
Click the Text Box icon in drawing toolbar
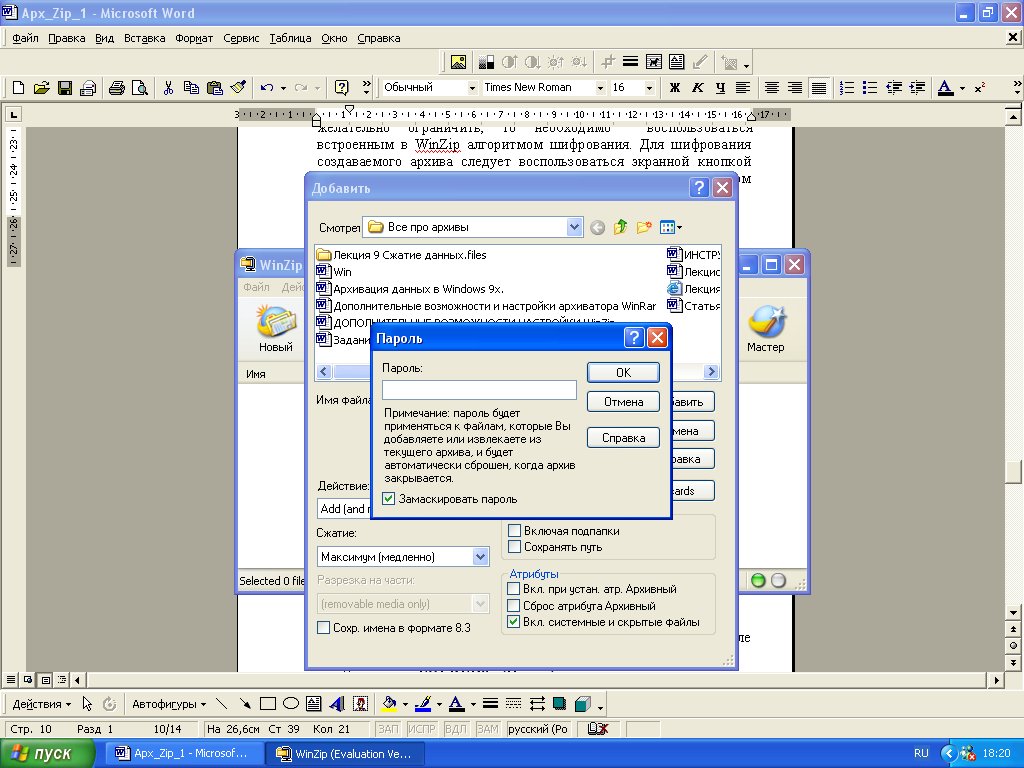click(313, 703)
